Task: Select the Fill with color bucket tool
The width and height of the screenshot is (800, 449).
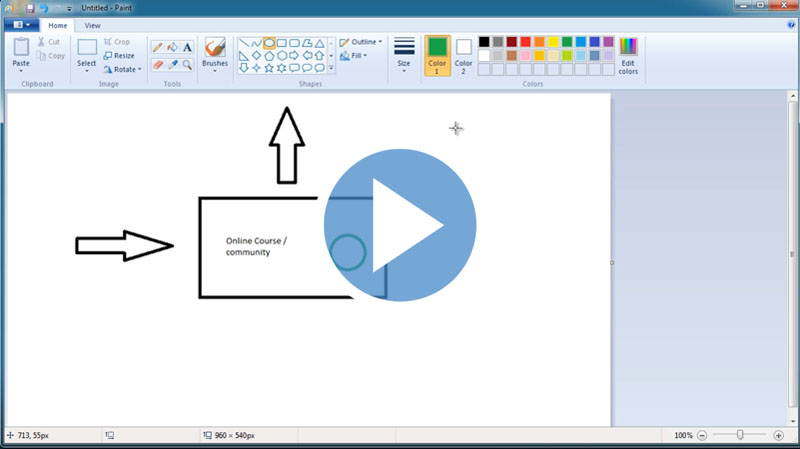Action: (x=172, y=47)
